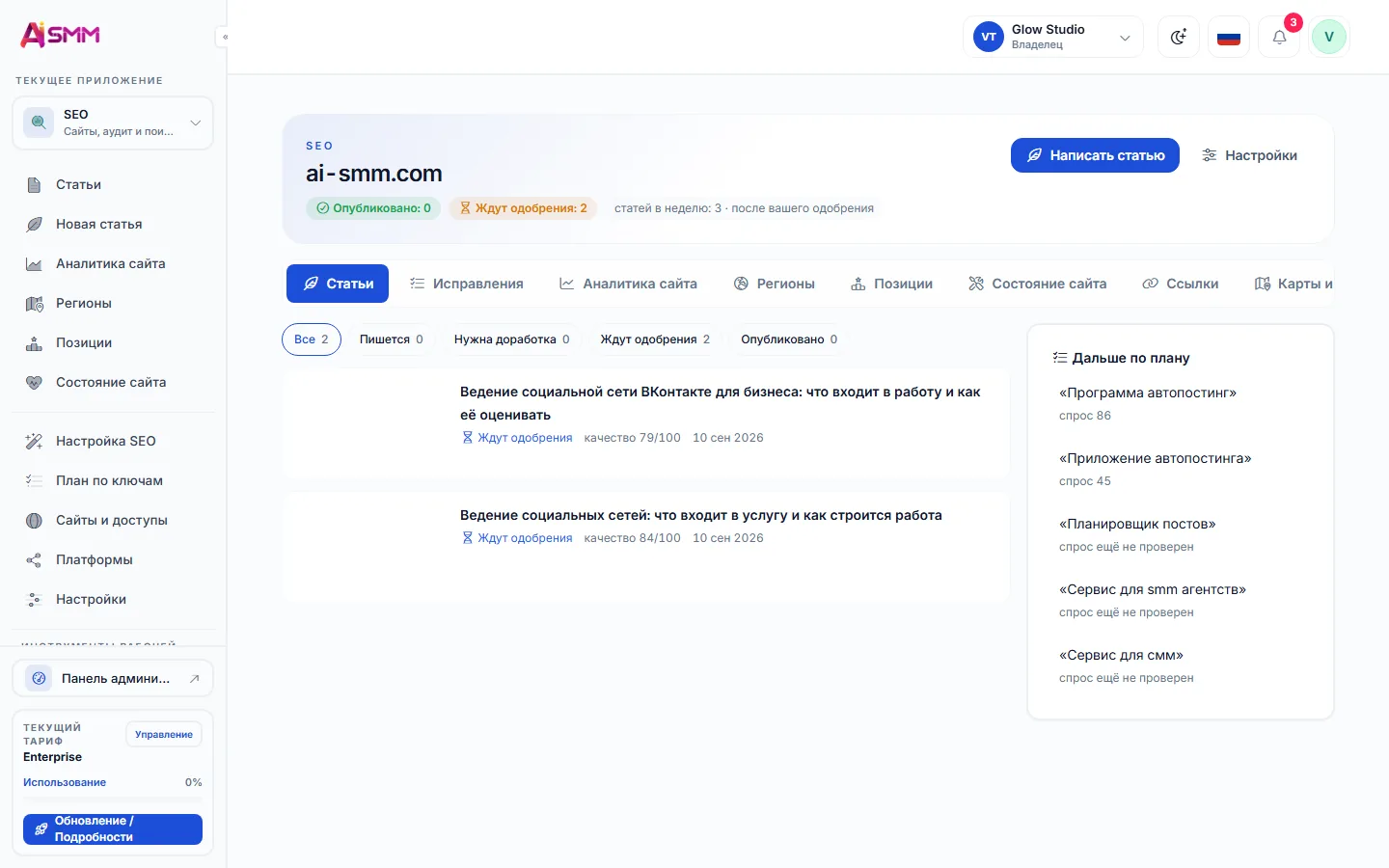Screen dimensions: 1389x868
Task: Open Новая статья in the sidebar
Action: 113,224
